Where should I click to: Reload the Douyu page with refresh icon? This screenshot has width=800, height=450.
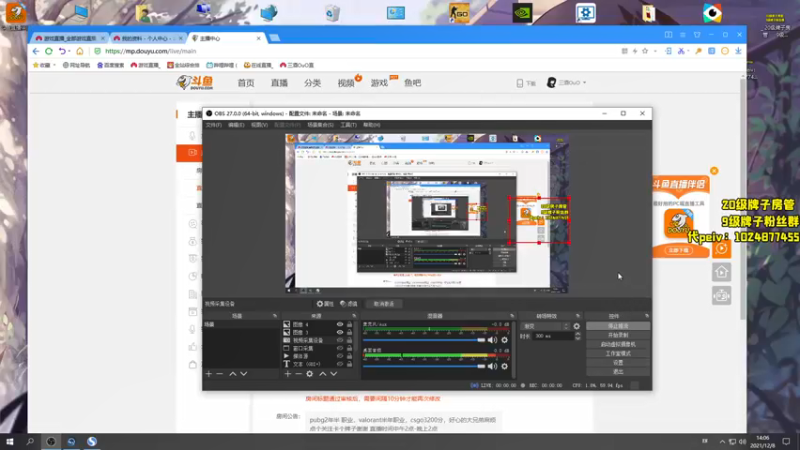pyautogui.click(x=49, y=51)
